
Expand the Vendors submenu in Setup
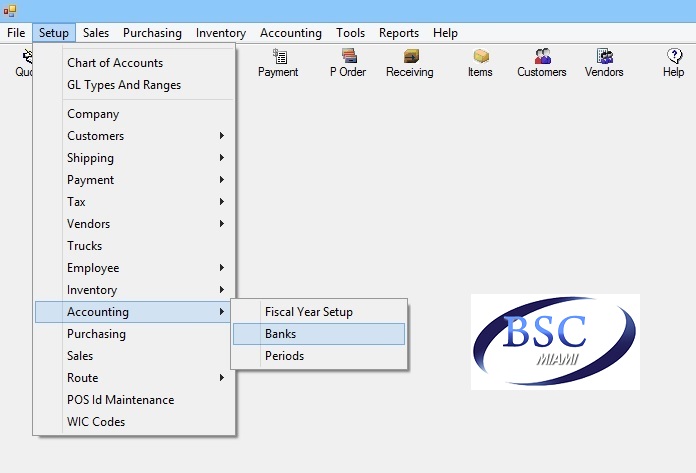pyautogui.click(x=134, y=224)
